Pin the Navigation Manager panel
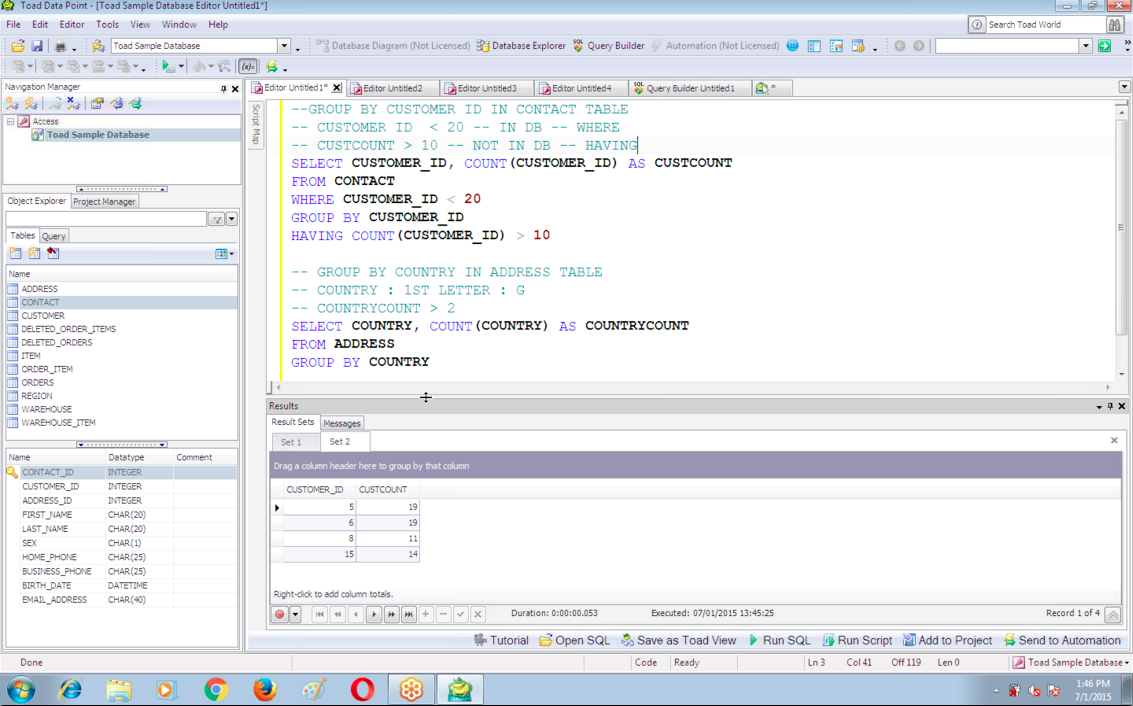 [x=223, y=88]
